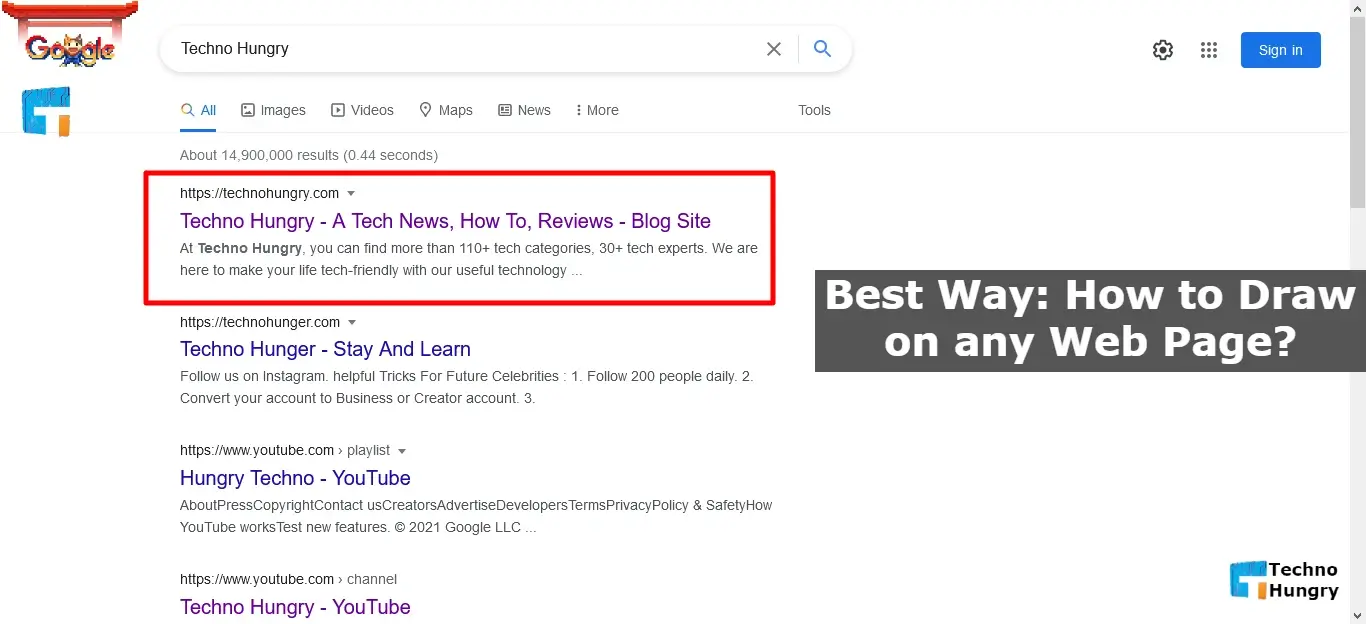Open the Techno Hunger - Stay And Learn result

point(325,349)
